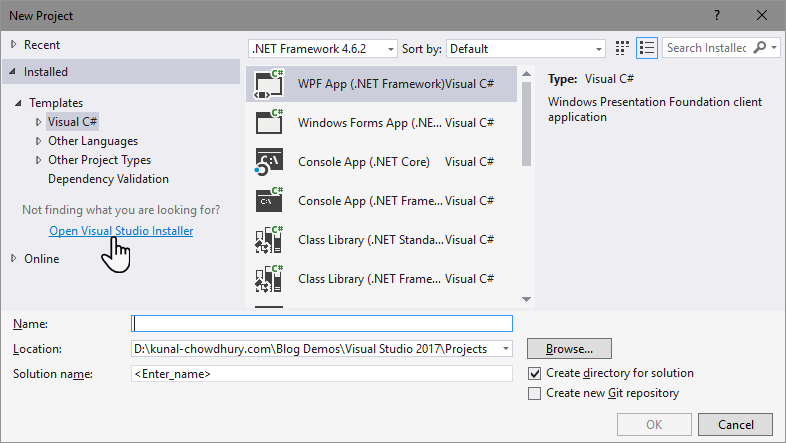Focus the project Name field
The height and width of the screenshot is (443, 786).
[x=322, y=324]
